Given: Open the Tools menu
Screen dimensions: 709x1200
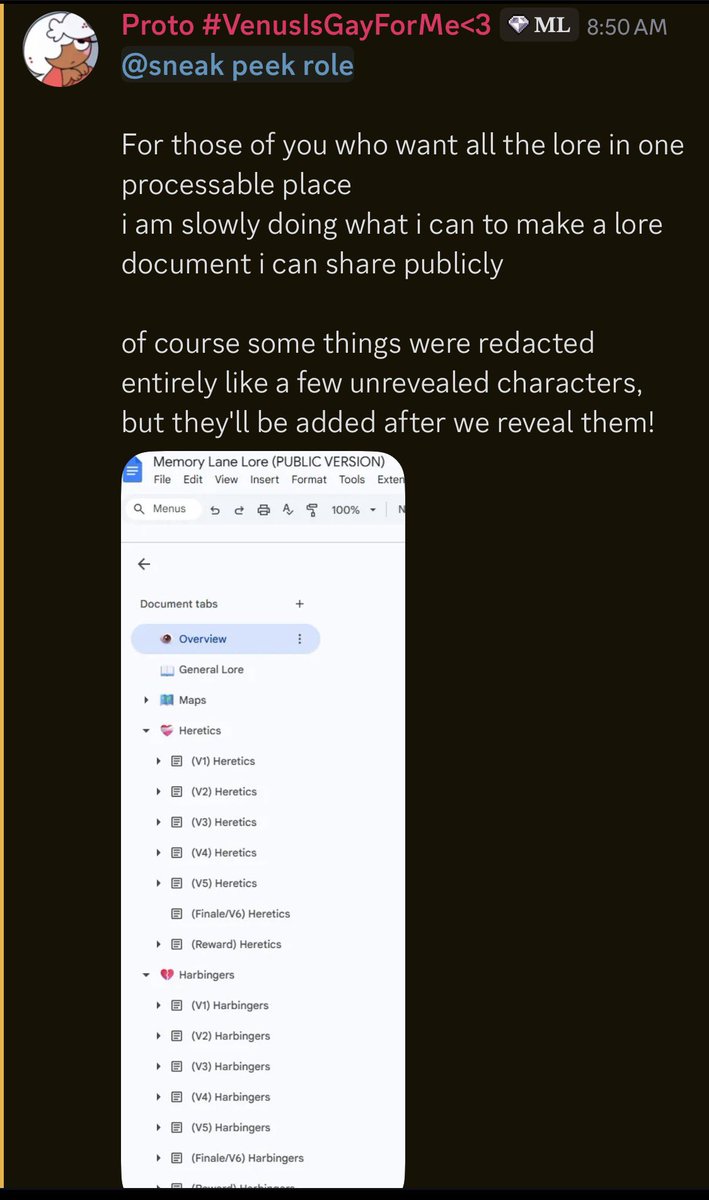Looking at the screenshot, I should [x=352, y=480].
